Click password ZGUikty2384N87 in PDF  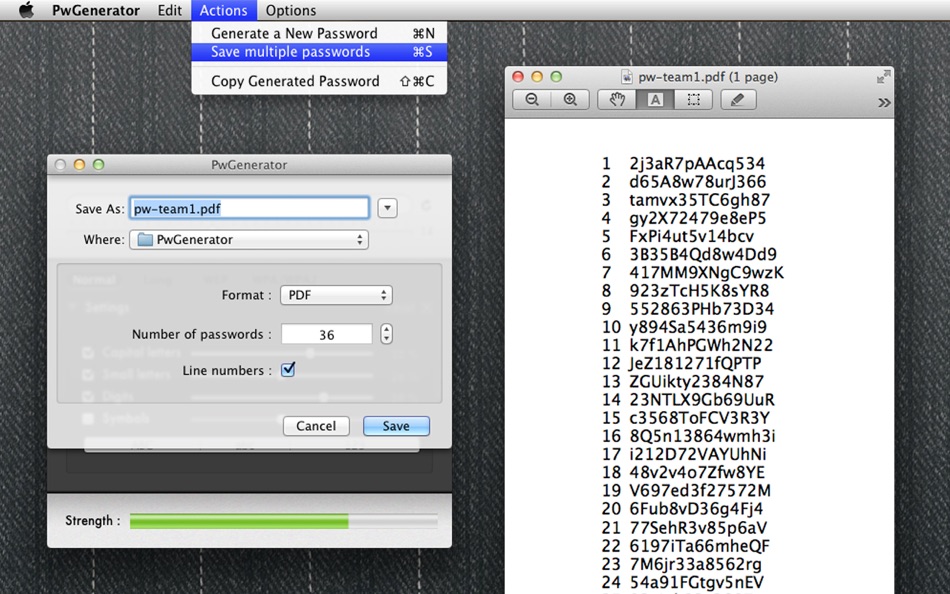[696, 382]
